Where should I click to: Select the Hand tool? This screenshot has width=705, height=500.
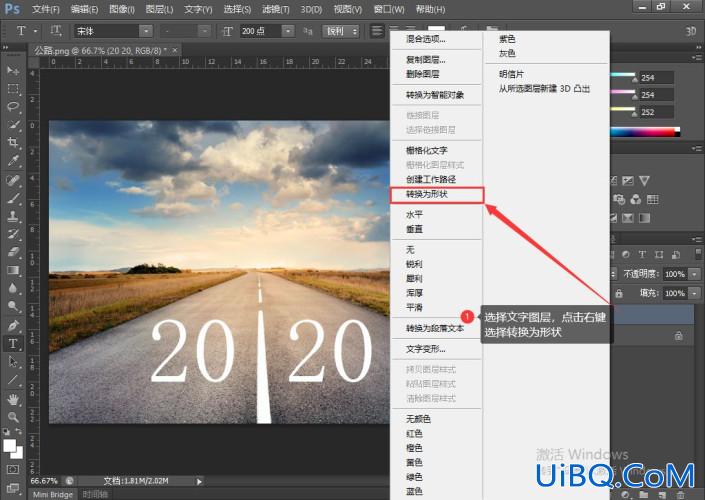13,399
